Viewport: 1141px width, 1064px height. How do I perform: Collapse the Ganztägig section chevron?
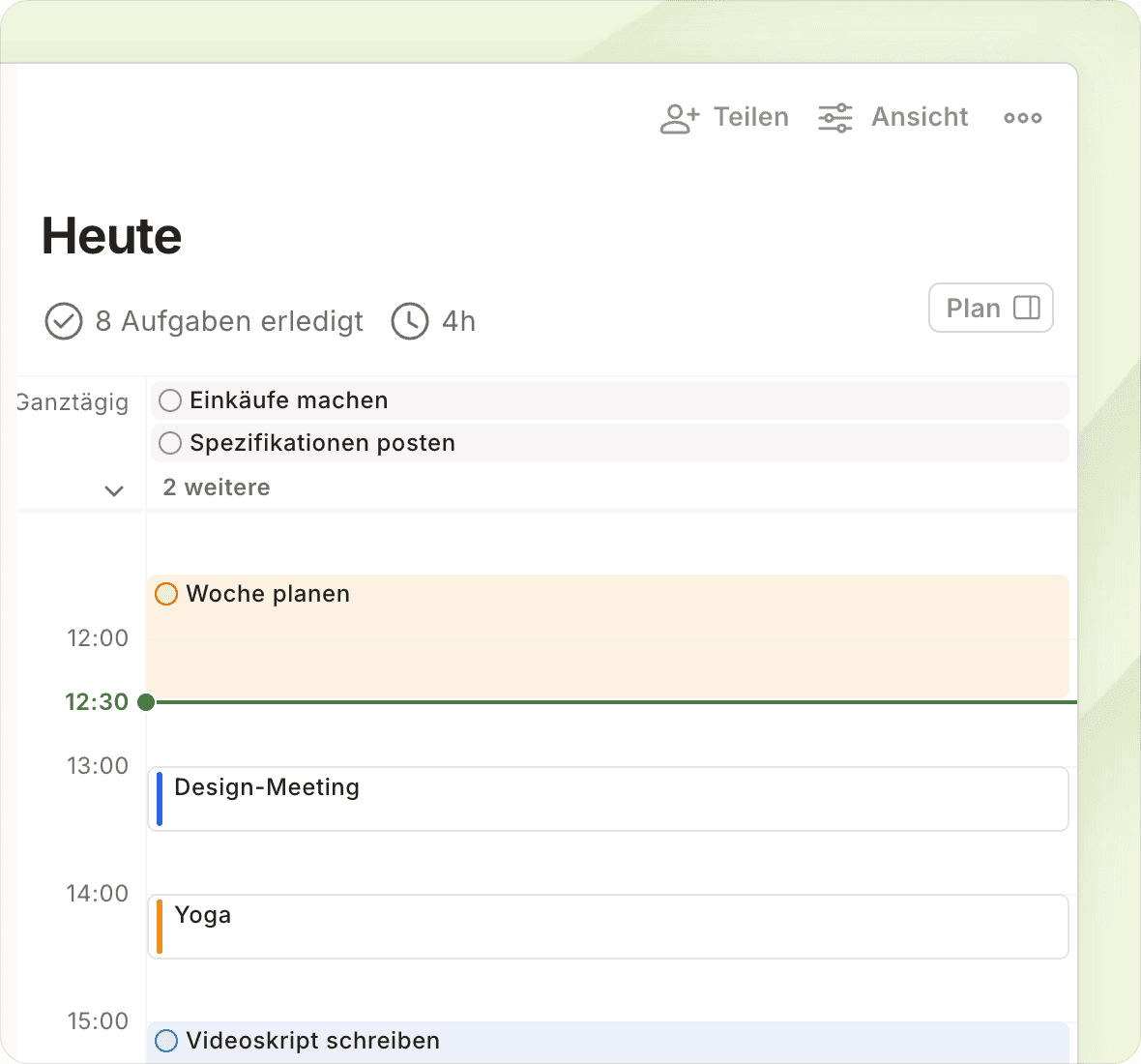tap(114, 491)
